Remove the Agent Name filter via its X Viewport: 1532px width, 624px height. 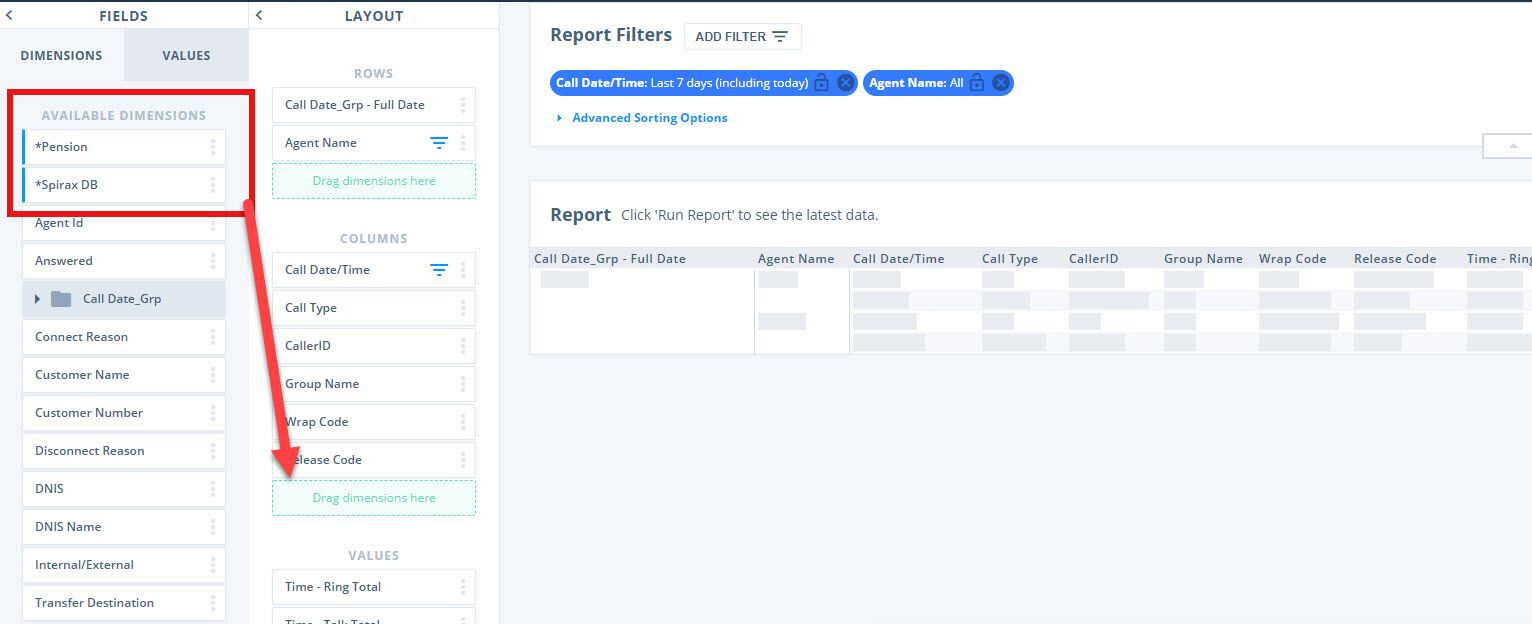pyautogui.click(x=1000, y=82)
